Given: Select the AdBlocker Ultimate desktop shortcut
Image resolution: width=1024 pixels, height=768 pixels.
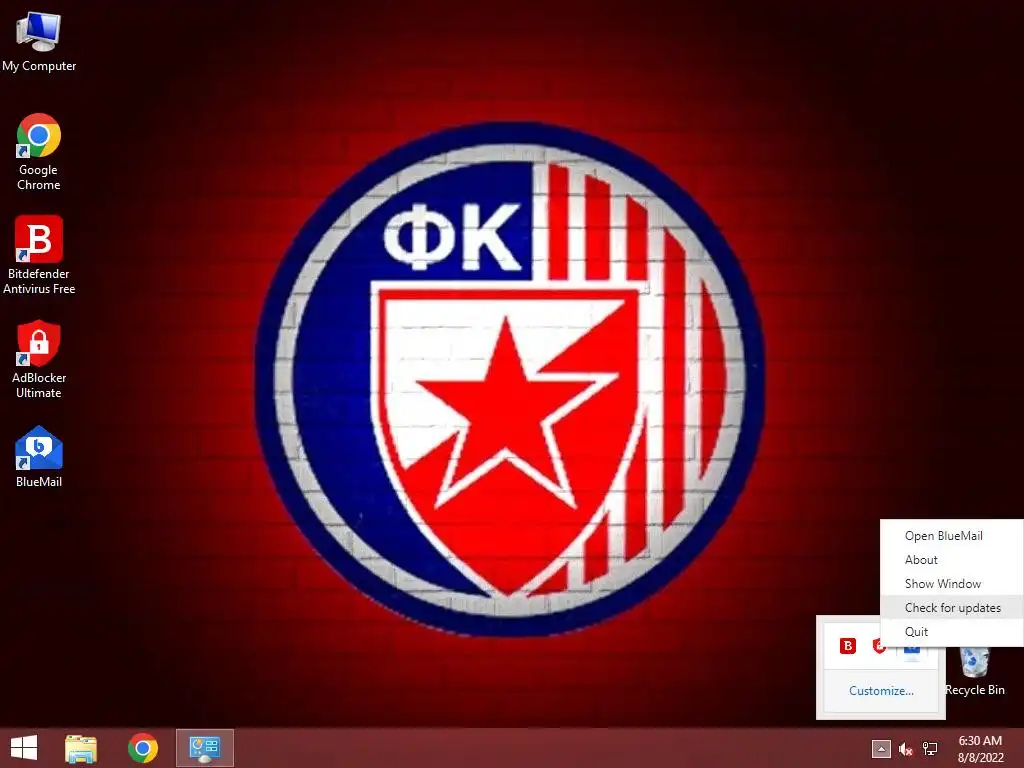Looking at the screenshot, I should pos(39,359).
